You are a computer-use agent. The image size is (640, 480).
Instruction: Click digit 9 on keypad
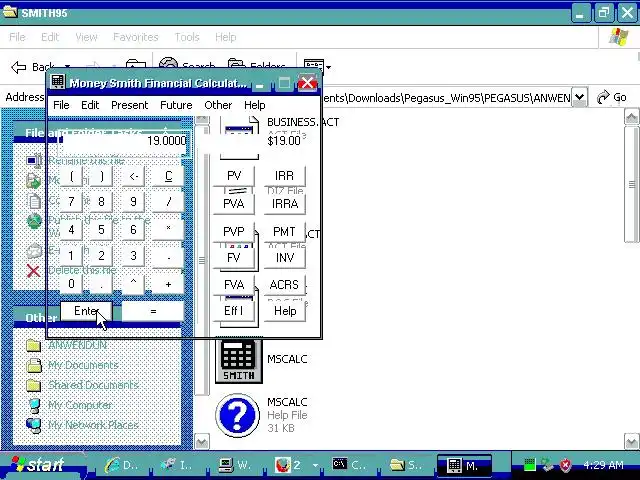click(x=133, y=202)
